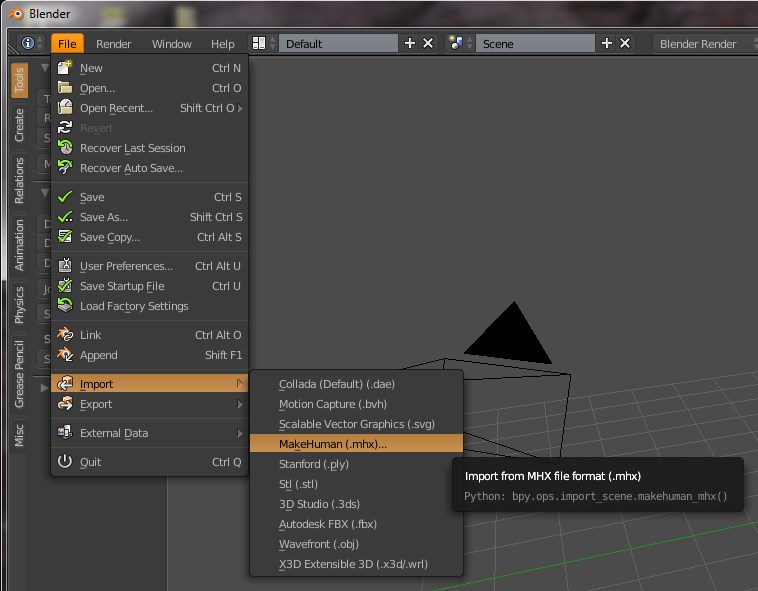Screen dimensions: 758x591
Task: Delete the current scene with X
Action: [625, 44]
